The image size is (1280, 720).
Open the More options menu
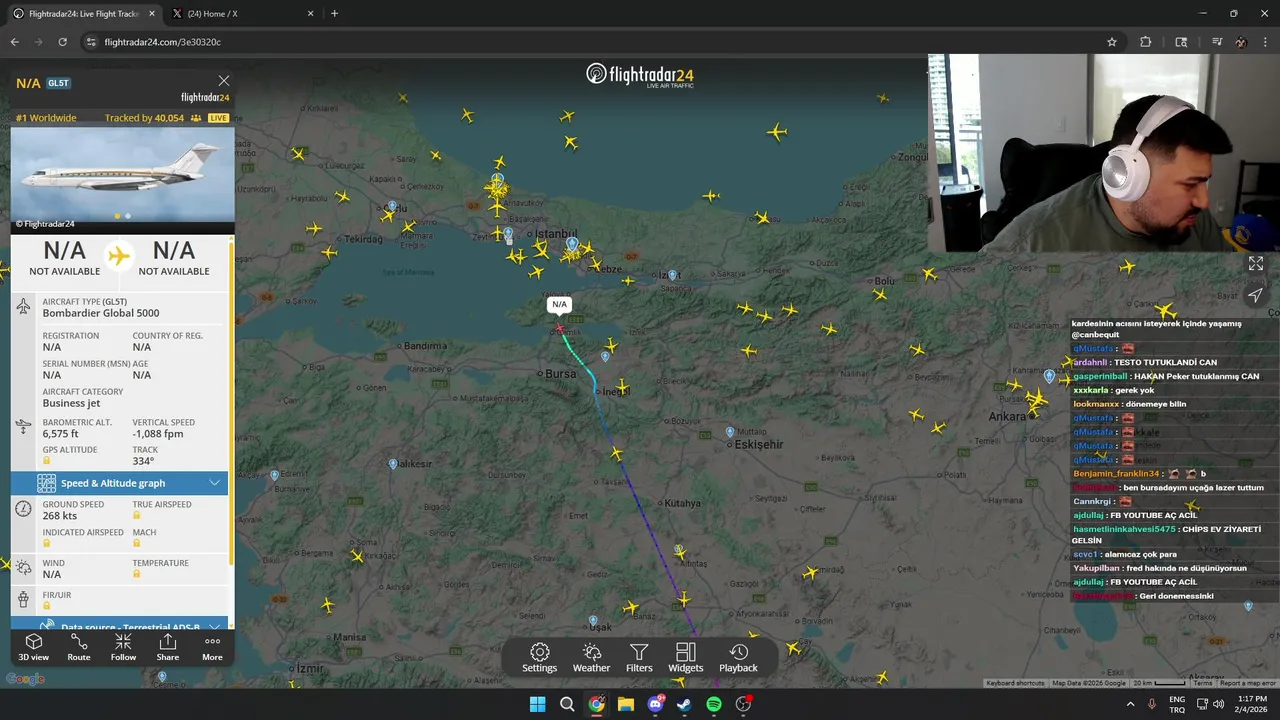click(212, 647)
